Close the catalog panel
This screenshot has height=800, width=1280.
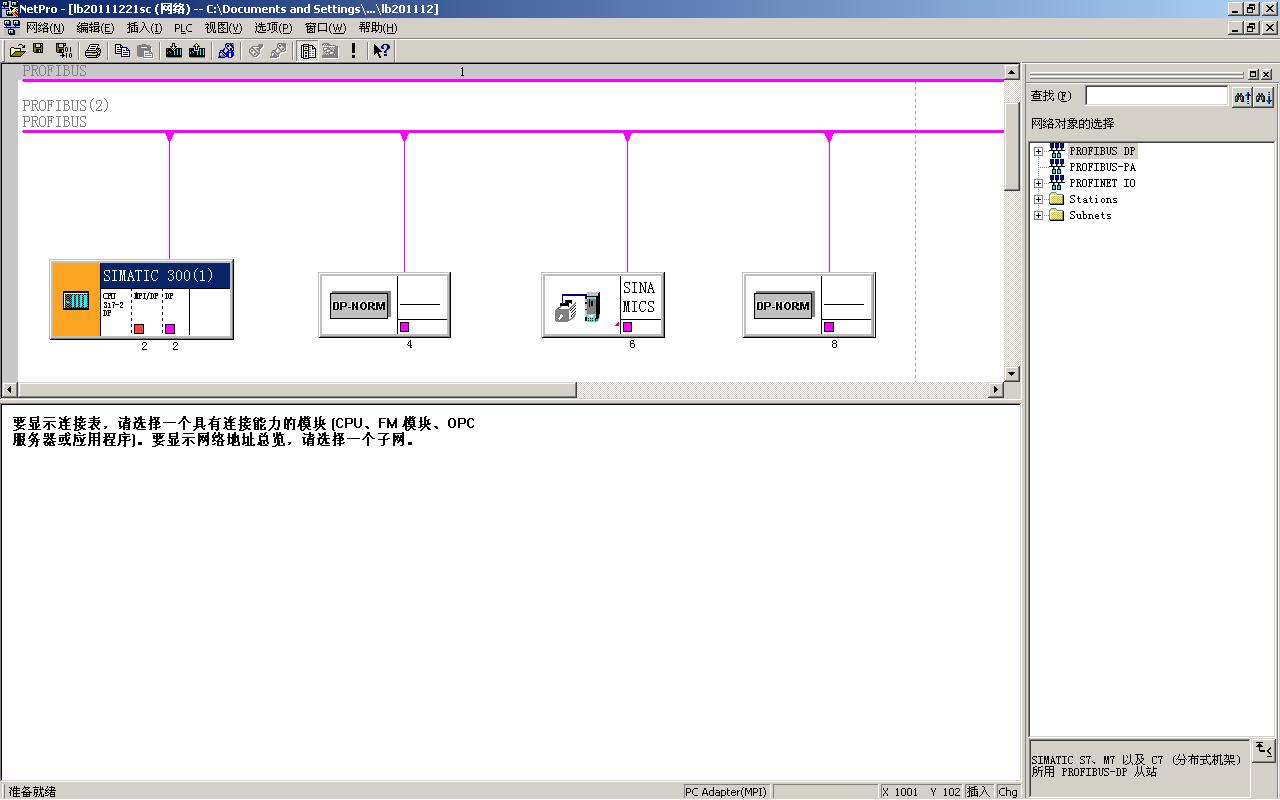1267,74
